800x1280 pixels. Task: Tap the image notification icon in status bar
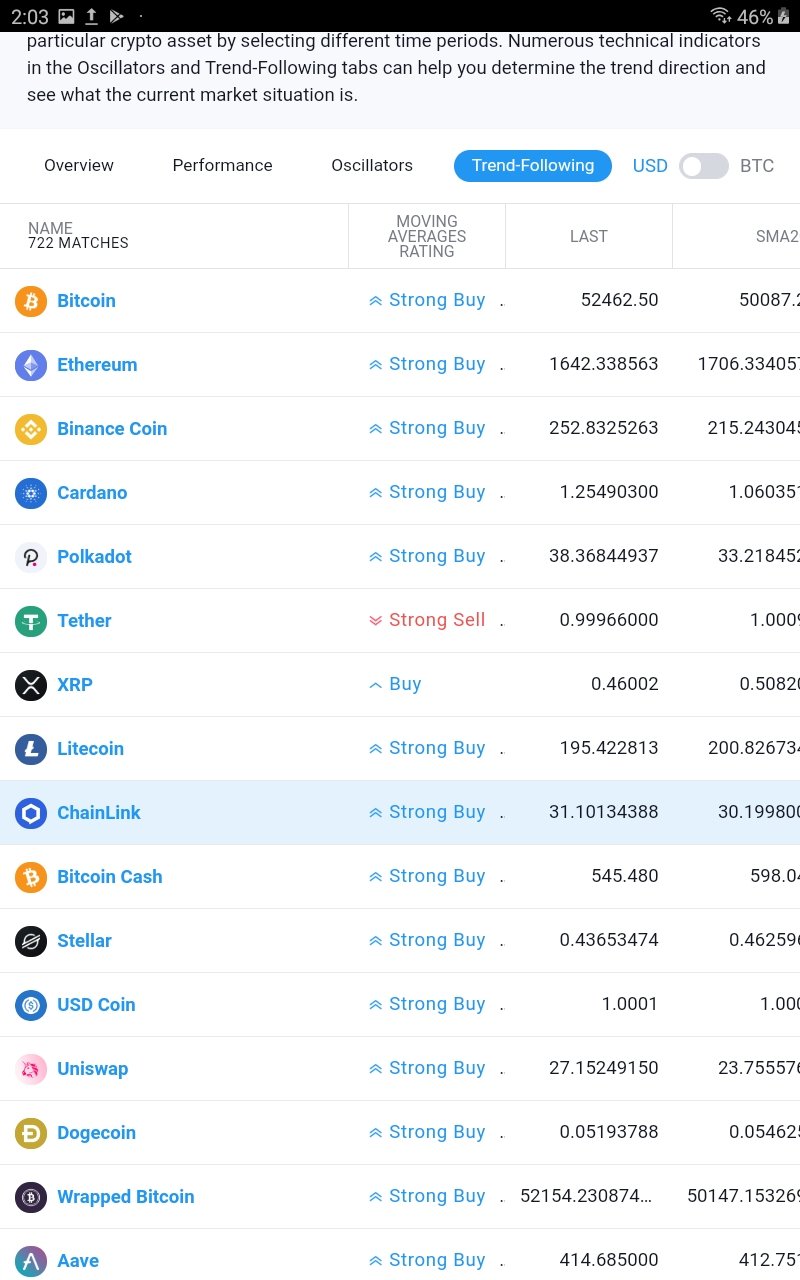coord(66,16)
